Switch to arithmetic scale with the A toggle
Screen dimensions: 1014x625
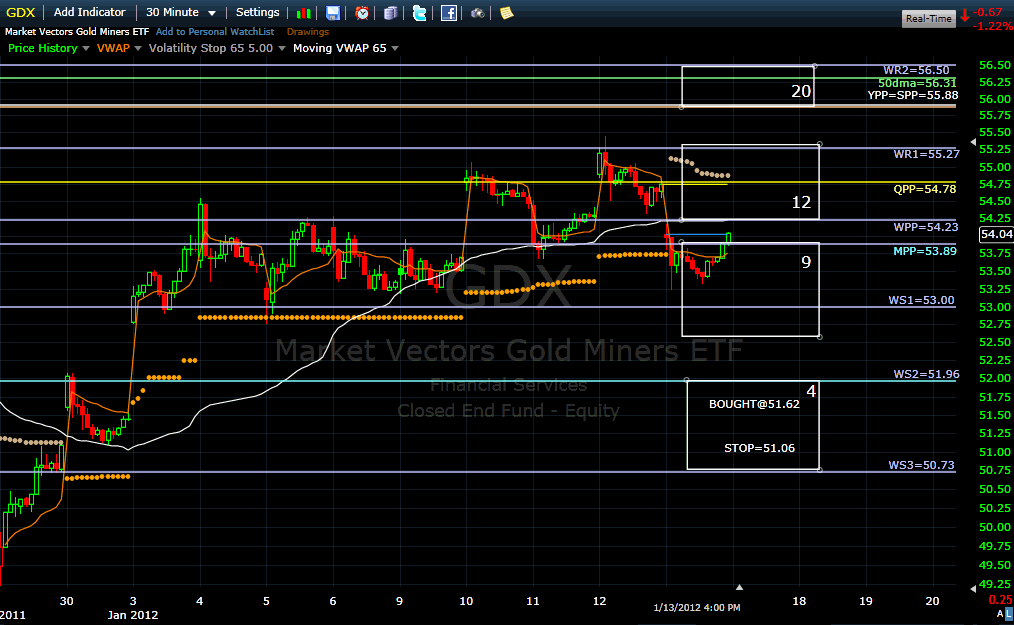coord(1000,613)
